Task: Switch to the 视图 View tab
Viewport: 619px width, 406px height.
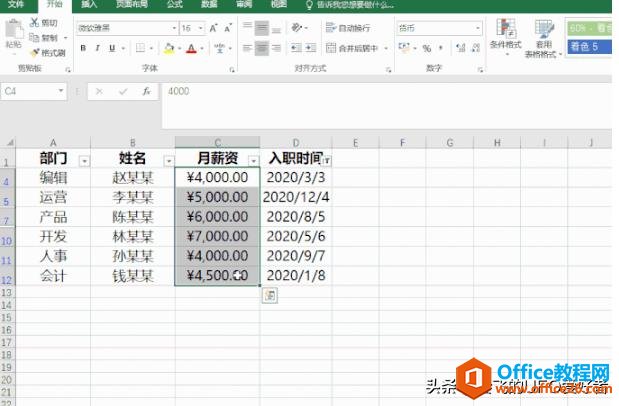Action: 279,4
